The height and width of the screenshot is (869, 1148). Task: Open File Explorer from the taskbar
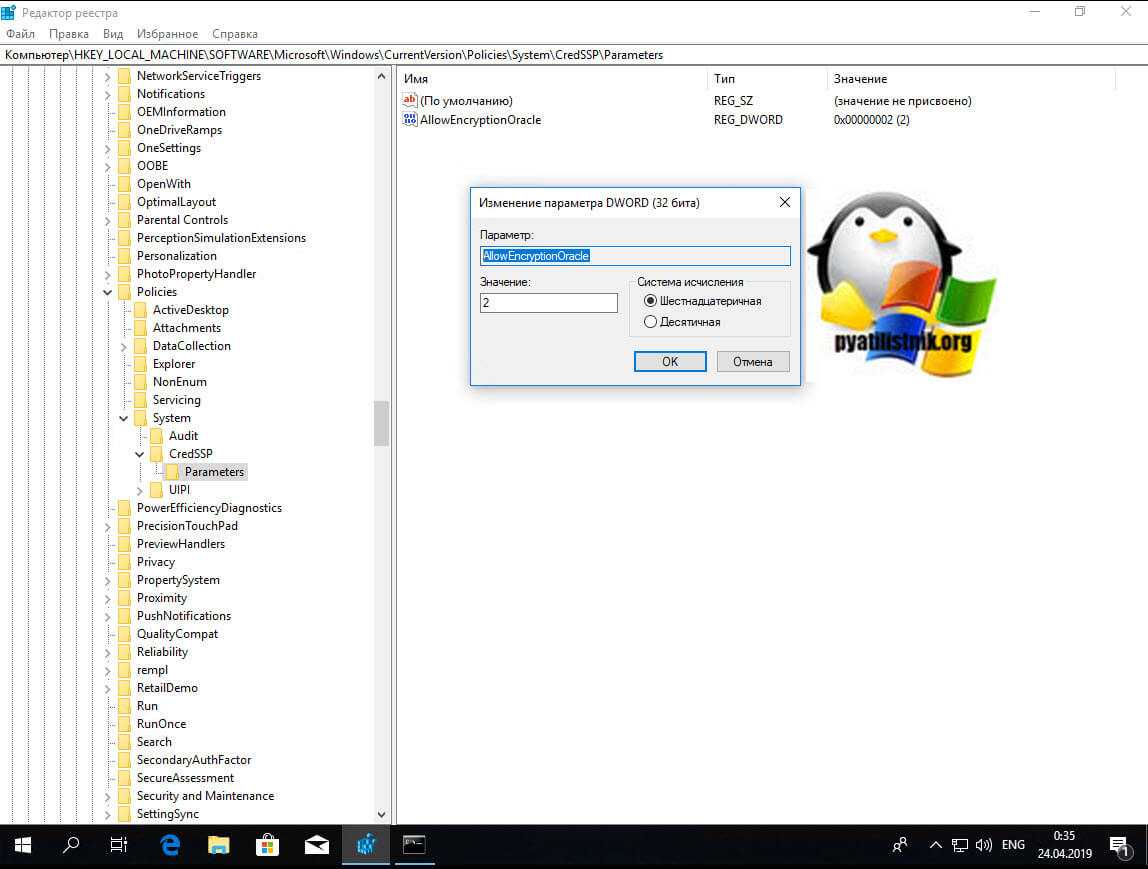point(219,845)
